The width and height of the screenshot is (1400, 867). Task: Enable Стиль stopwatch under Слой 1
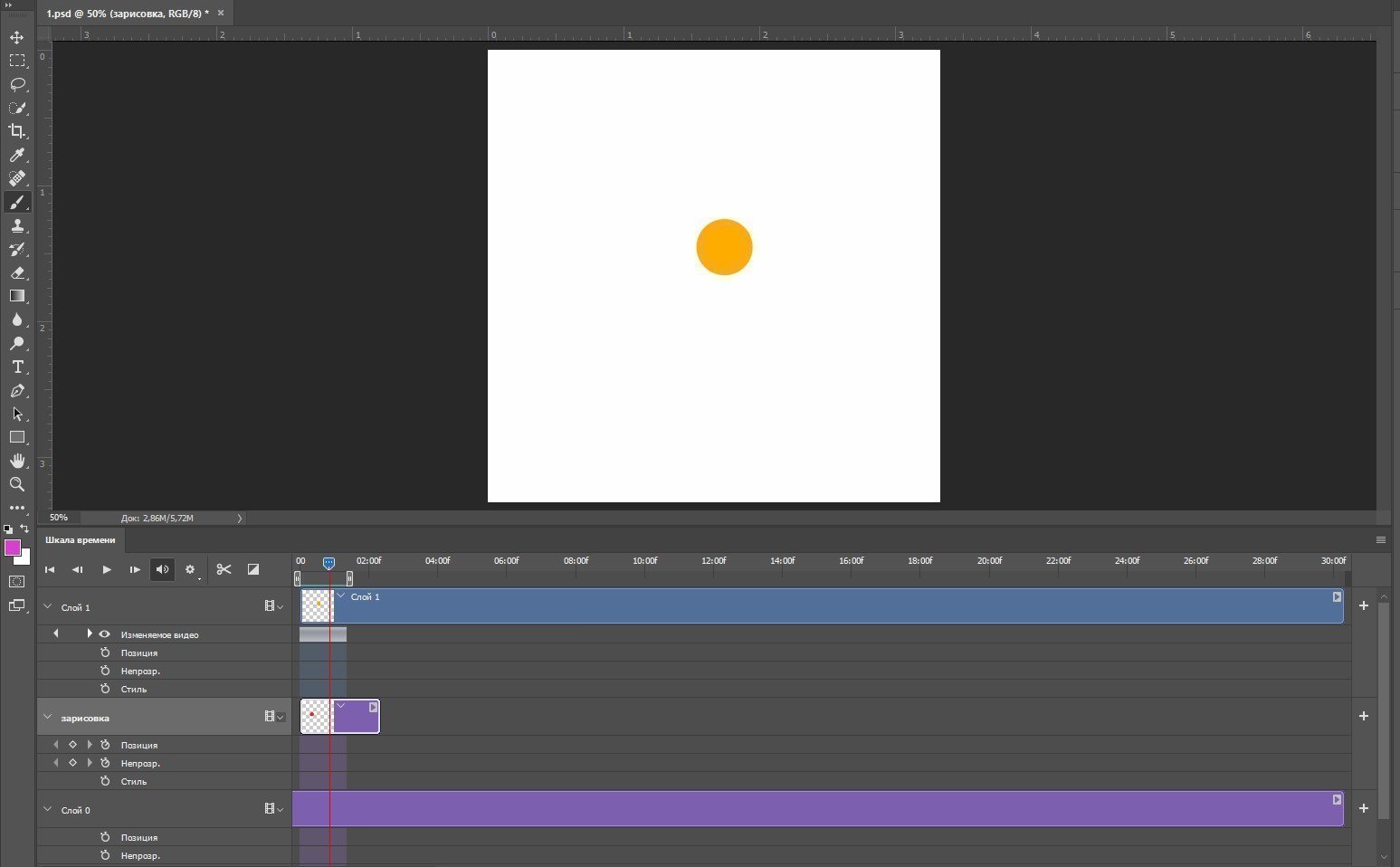point(105,689)
